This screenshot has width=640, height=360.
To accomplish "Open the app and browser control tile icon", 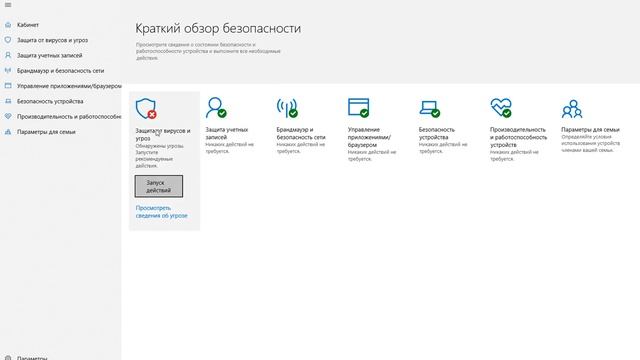I will click(359, 107).
